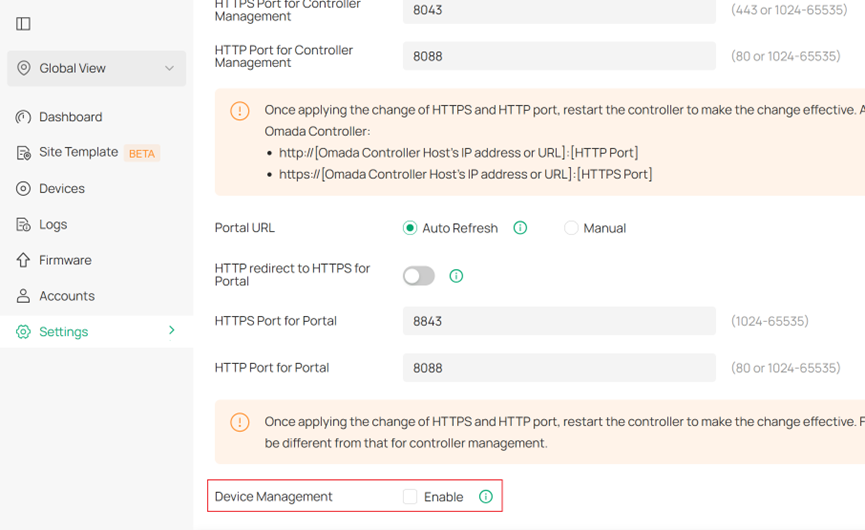Click the Dashboard gauge icon
865x530 pixels.
[x=23, y=117]
